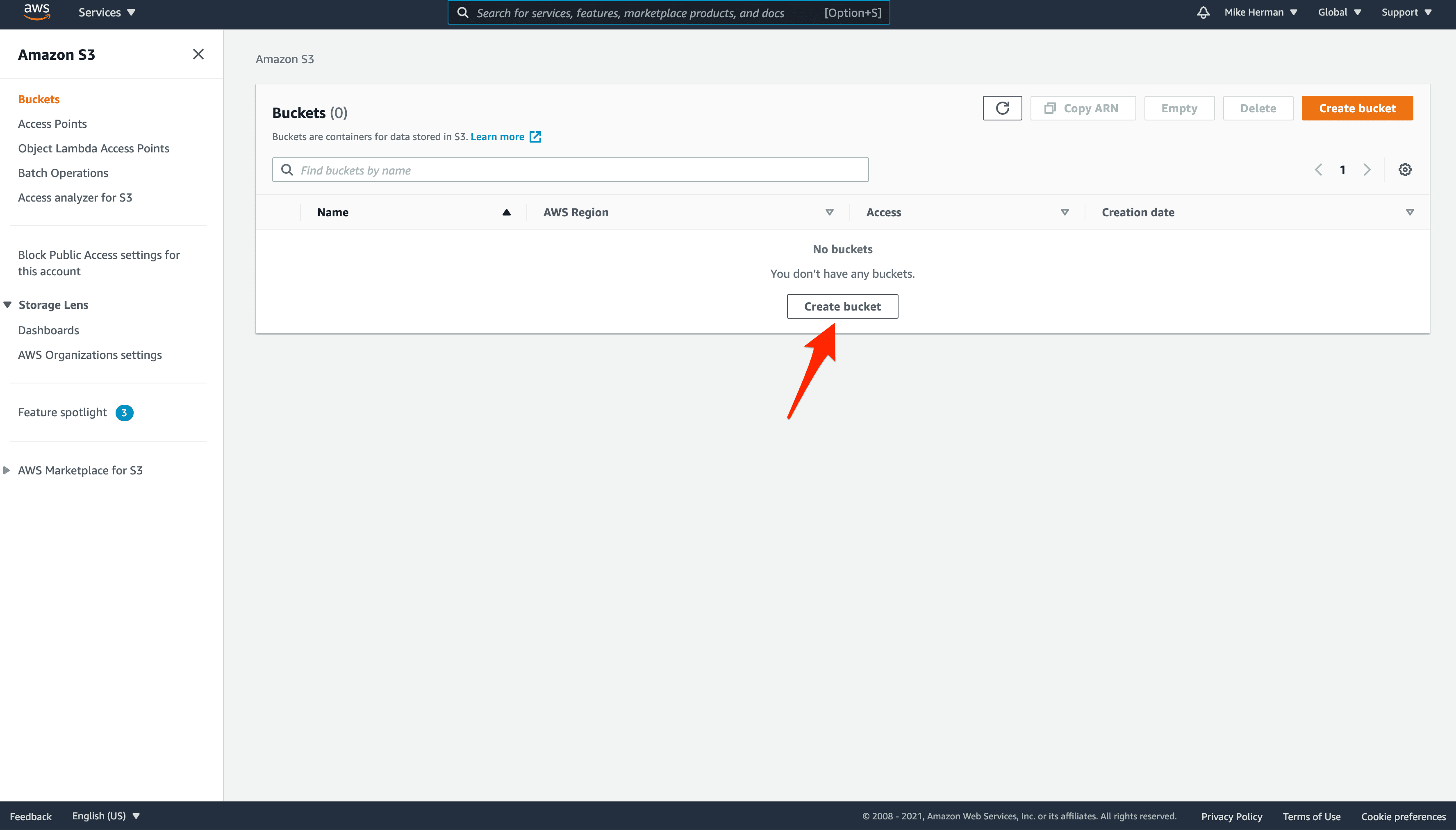Click the AWS logo home icon
Image resolution: width=1456 pixels, height=830 pixels.
37,12
